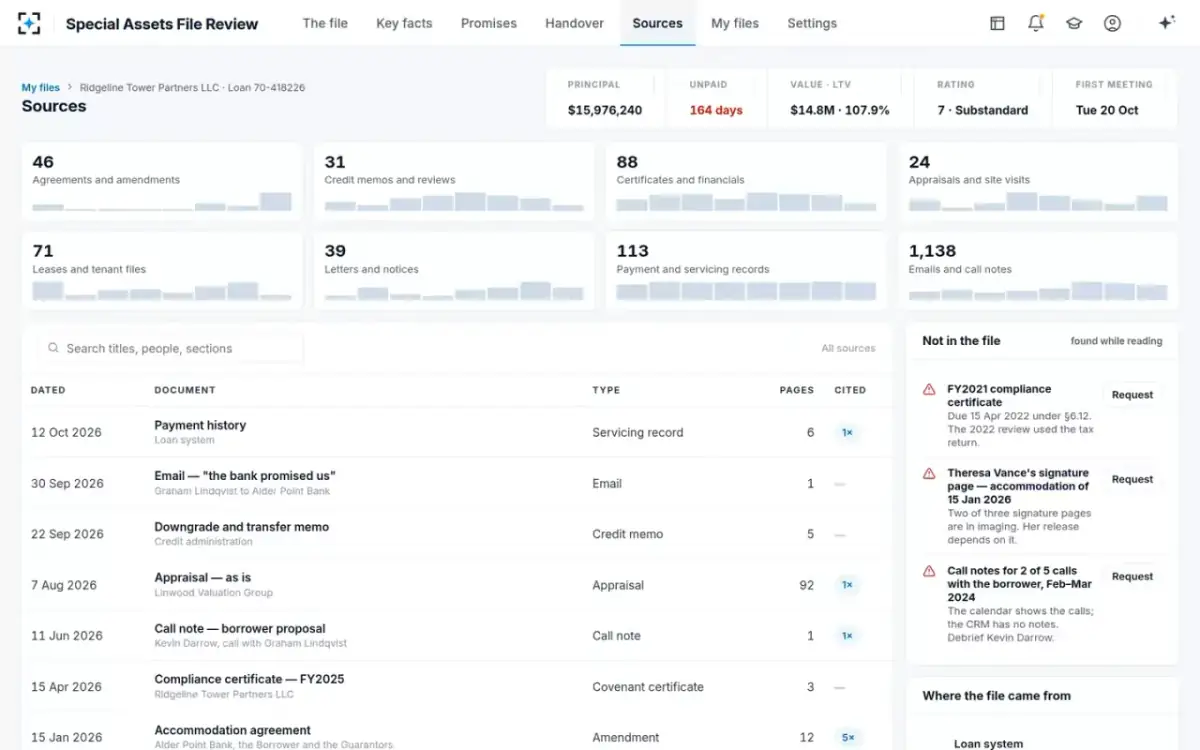Open the My files tab
This screenshot has height=750, width=1200.
(735, 23)
